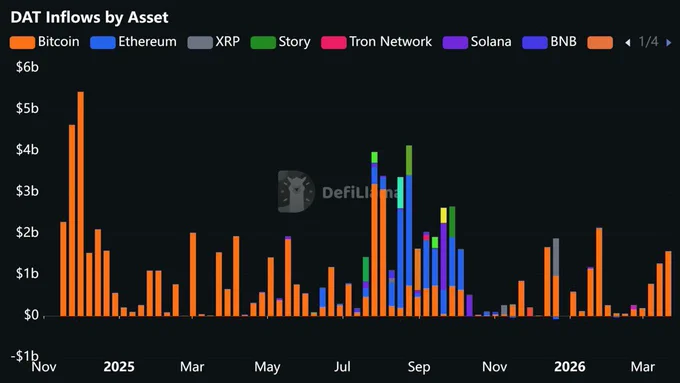Toggle the BNB legend series
Screen dimensions: 680x383
(549, 42)
